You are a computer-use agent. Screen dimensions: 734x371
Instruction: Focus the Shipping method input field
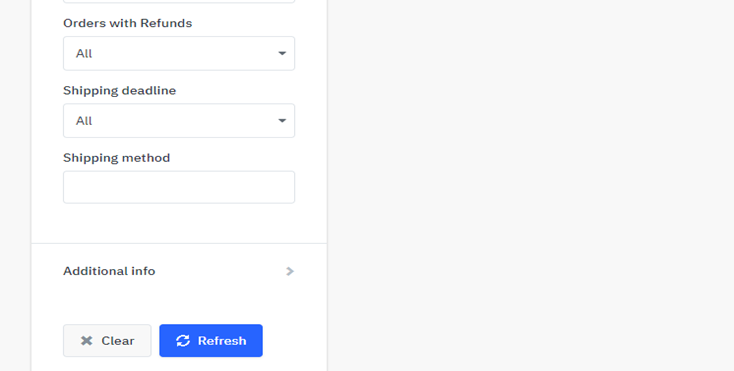pyautogui.click(x=179, y=187)
